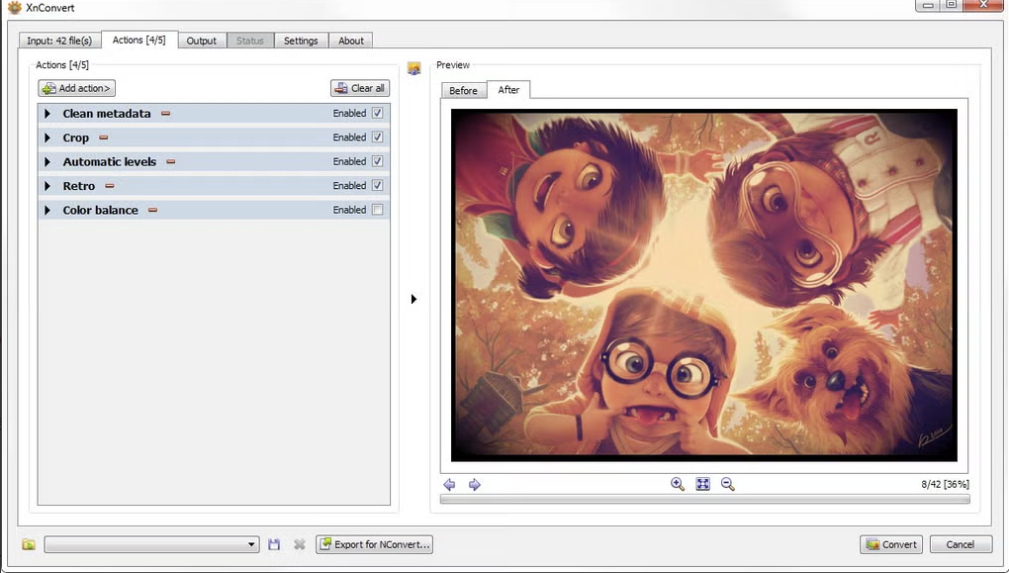The height and width of the screenshot is (573, 1009).
Task: Save the script with floppy disk icon
Action: 274,545
